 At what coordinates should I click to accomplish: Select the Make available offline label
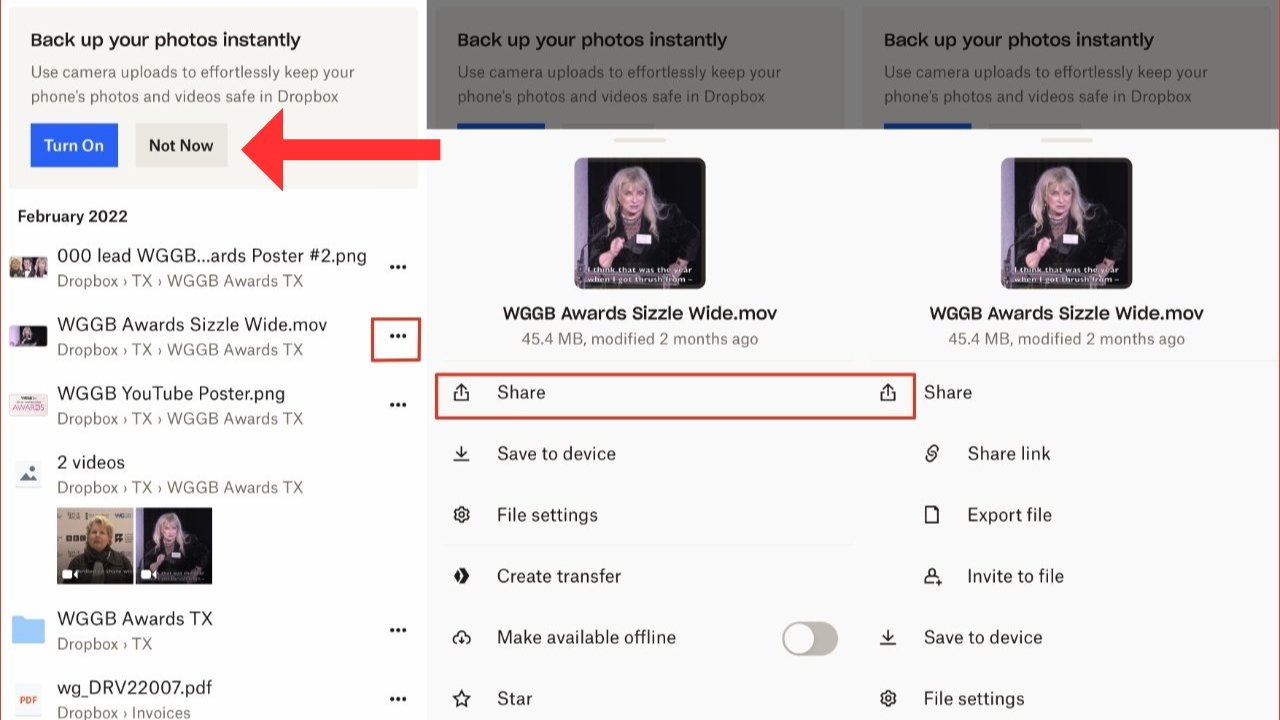pos(586,637)
